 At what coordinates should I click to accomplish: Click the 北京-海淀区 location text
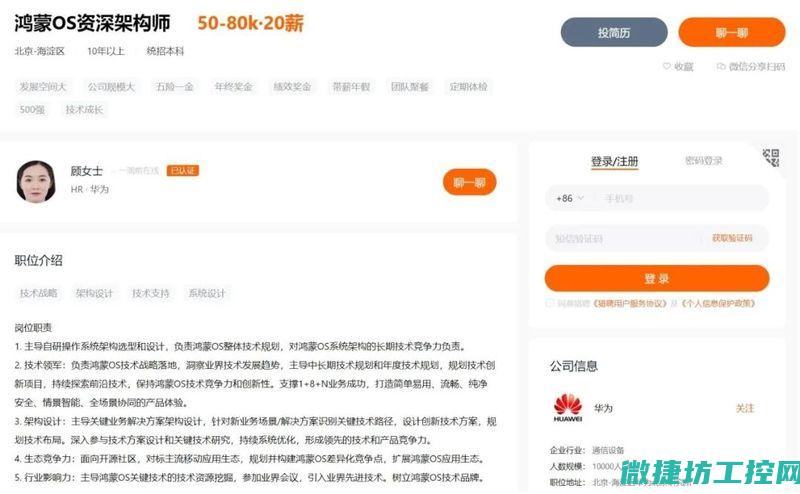40,51
